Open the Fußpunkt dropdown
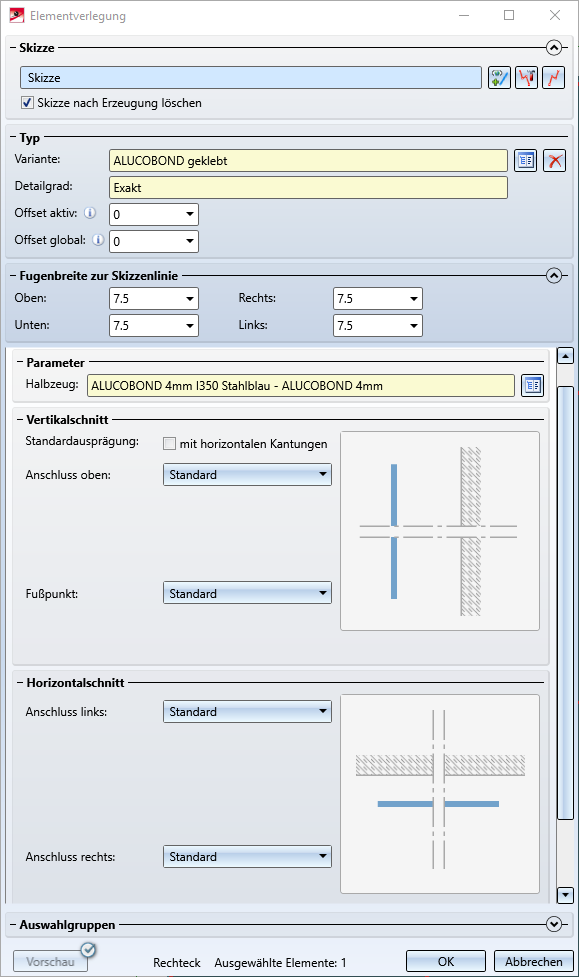 (247, 593)
